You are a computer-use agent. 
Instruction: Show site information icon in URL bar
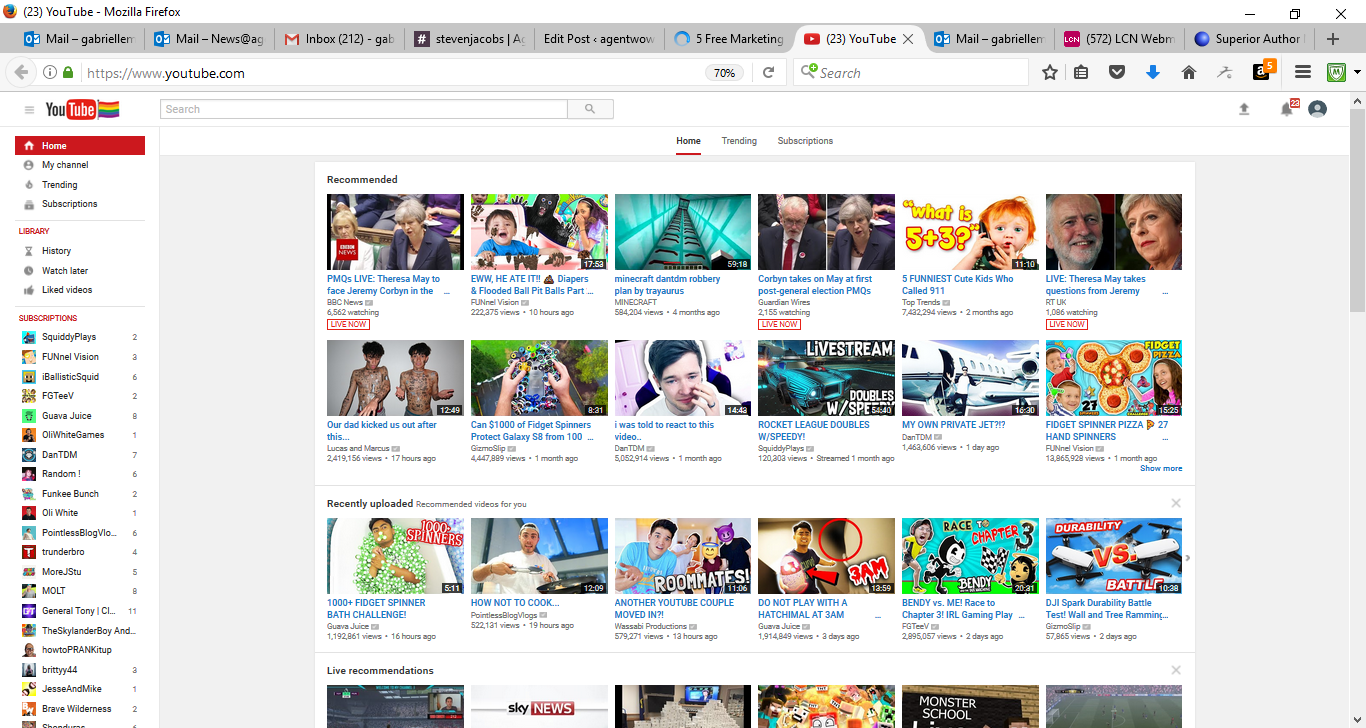click(x=49, y=72)
